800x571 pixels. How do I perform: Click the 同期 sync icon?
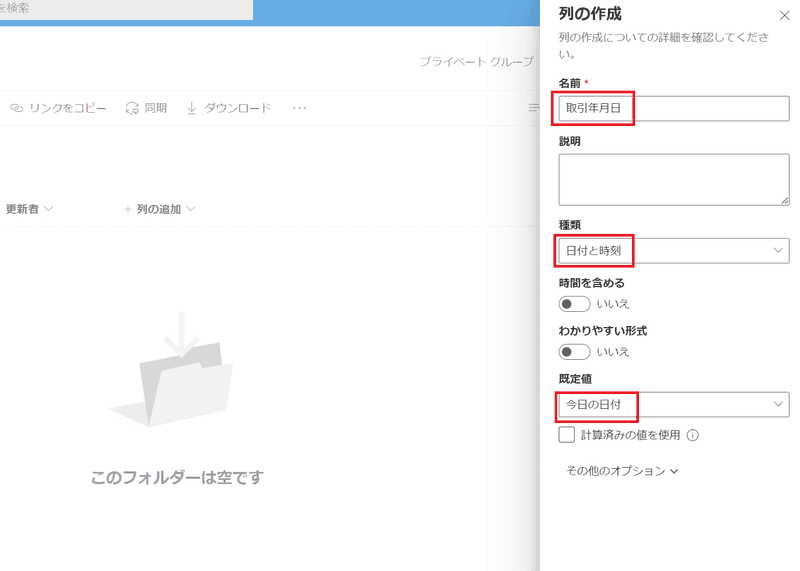tap(132, 108)
